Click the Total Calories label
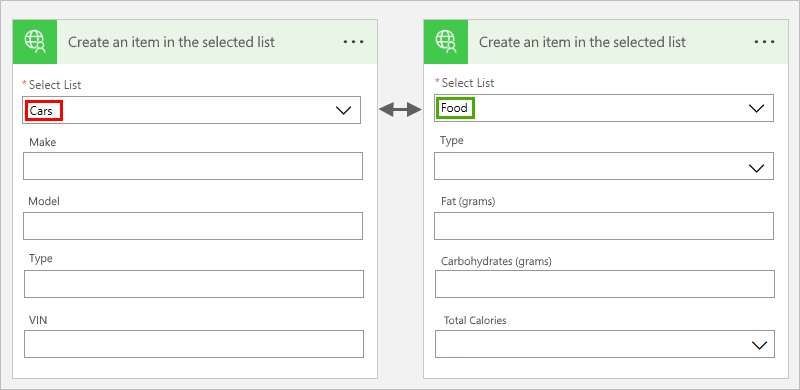Screen dimensions: 800x390 (475, 321)
